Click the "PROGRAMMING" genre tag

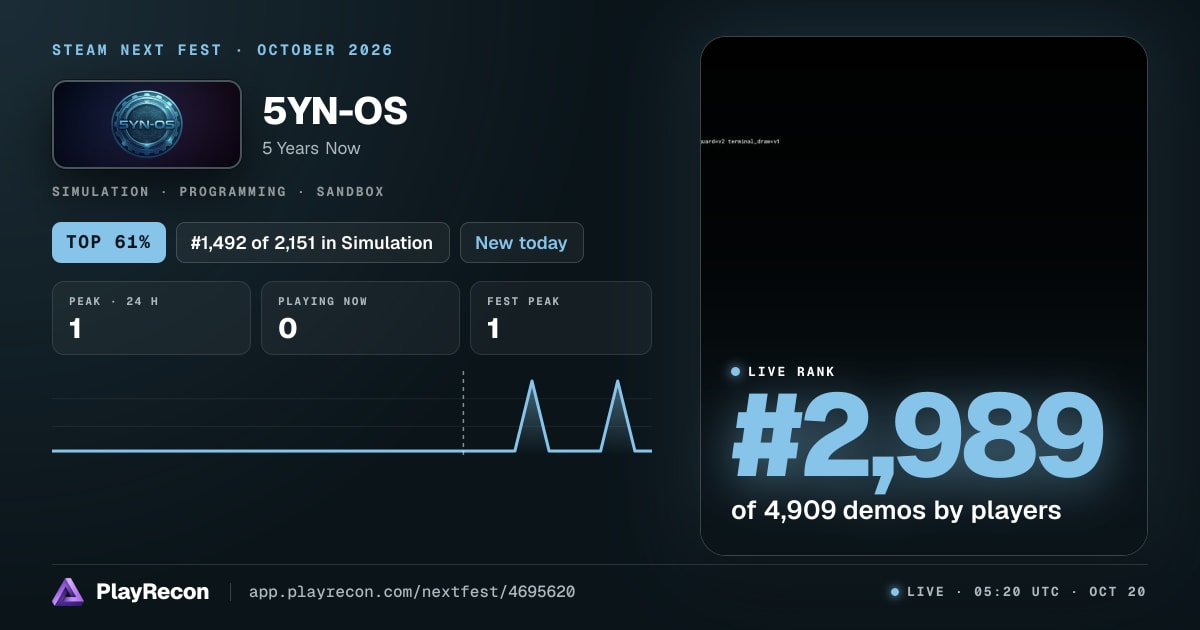(232, 191)
